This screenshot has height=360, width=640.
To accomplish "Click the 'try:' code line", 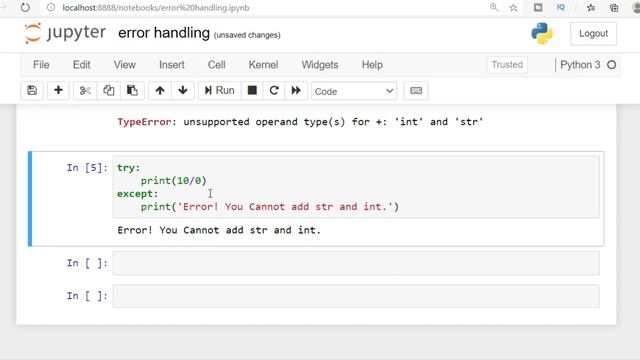I will [x=129, y=168].
